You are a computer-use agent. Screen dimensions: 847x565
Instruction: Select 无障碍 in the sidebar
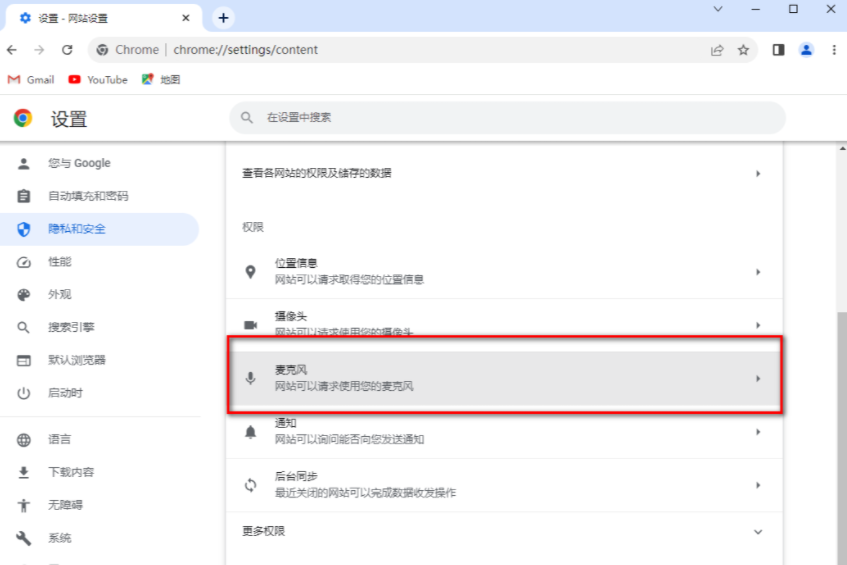coord(99,505)
